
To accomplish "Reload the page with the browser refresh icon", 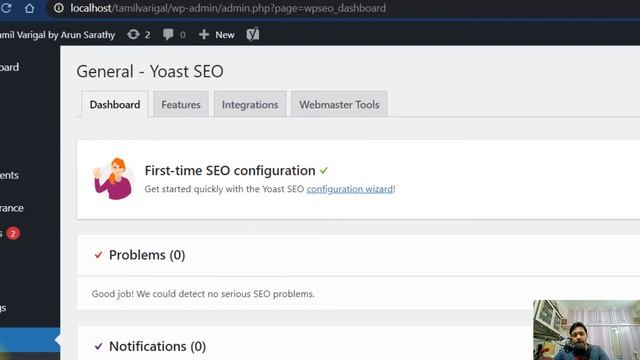I will pyautogui.click(x=5, y=8).
